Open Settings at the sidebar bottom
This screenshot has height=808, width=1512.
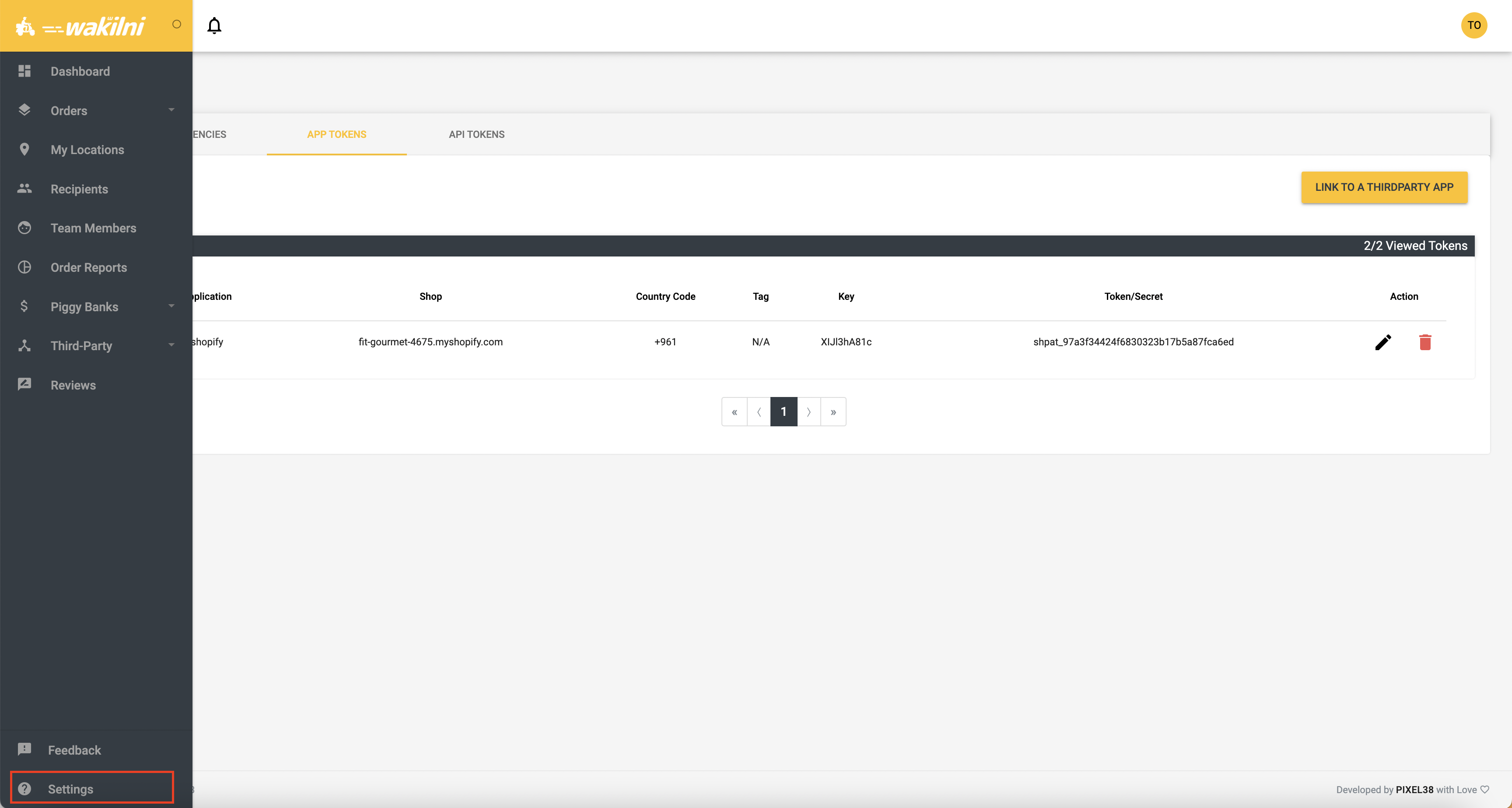pos(70,789)
